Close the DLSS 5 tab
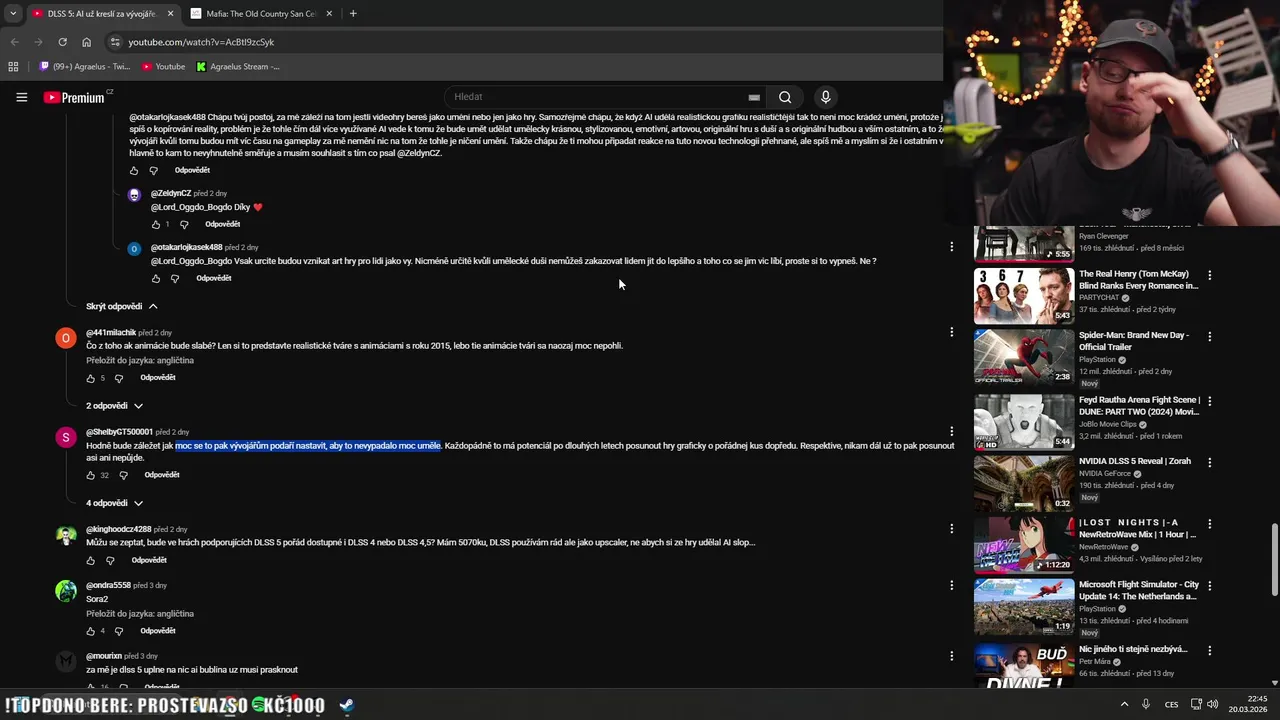Screen dimensions: 1280x720 170,14
